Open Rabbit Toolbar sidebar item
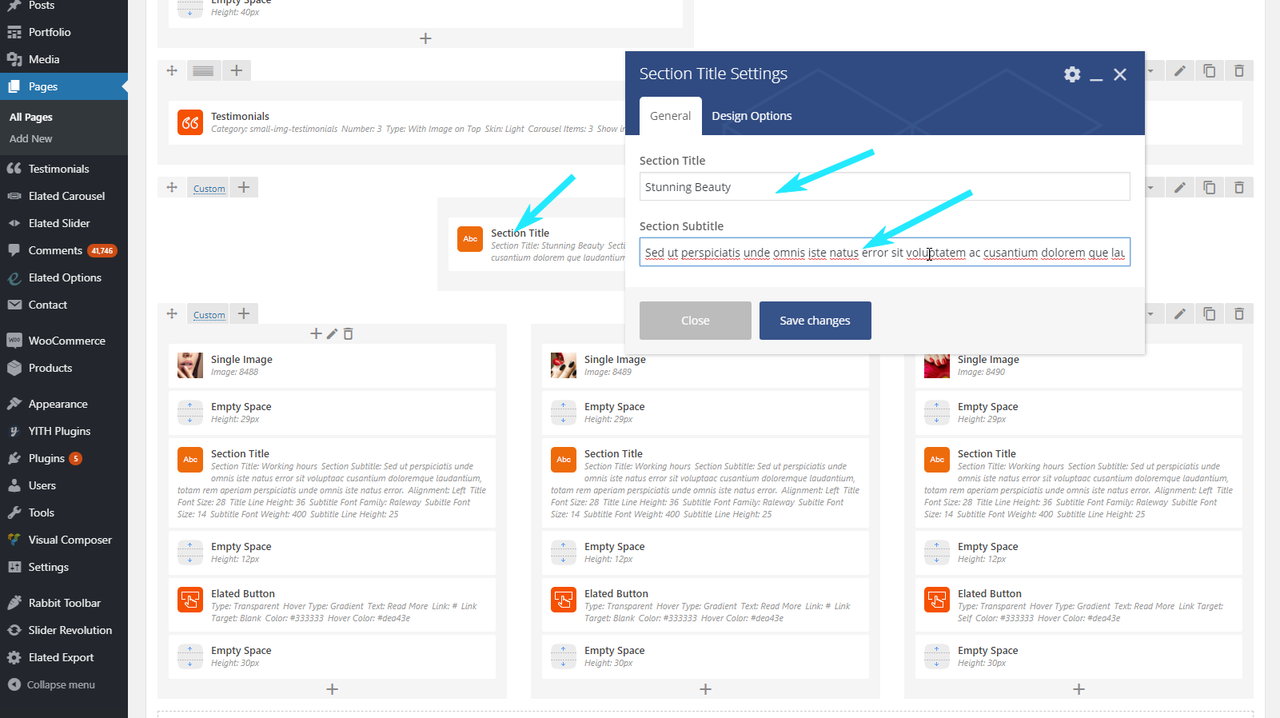 64,603
